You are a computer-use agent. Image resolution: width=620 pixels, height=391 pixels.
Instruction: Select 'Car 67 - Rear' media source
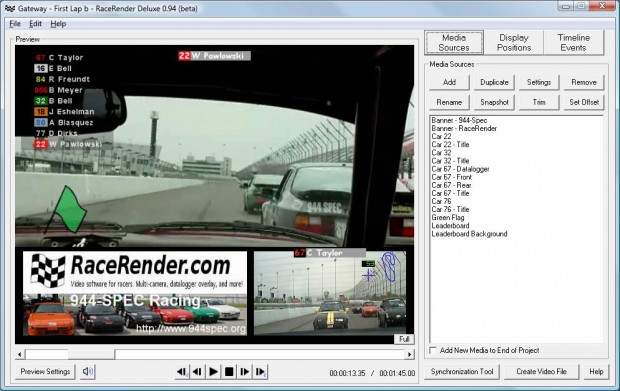tap(452, 185)
